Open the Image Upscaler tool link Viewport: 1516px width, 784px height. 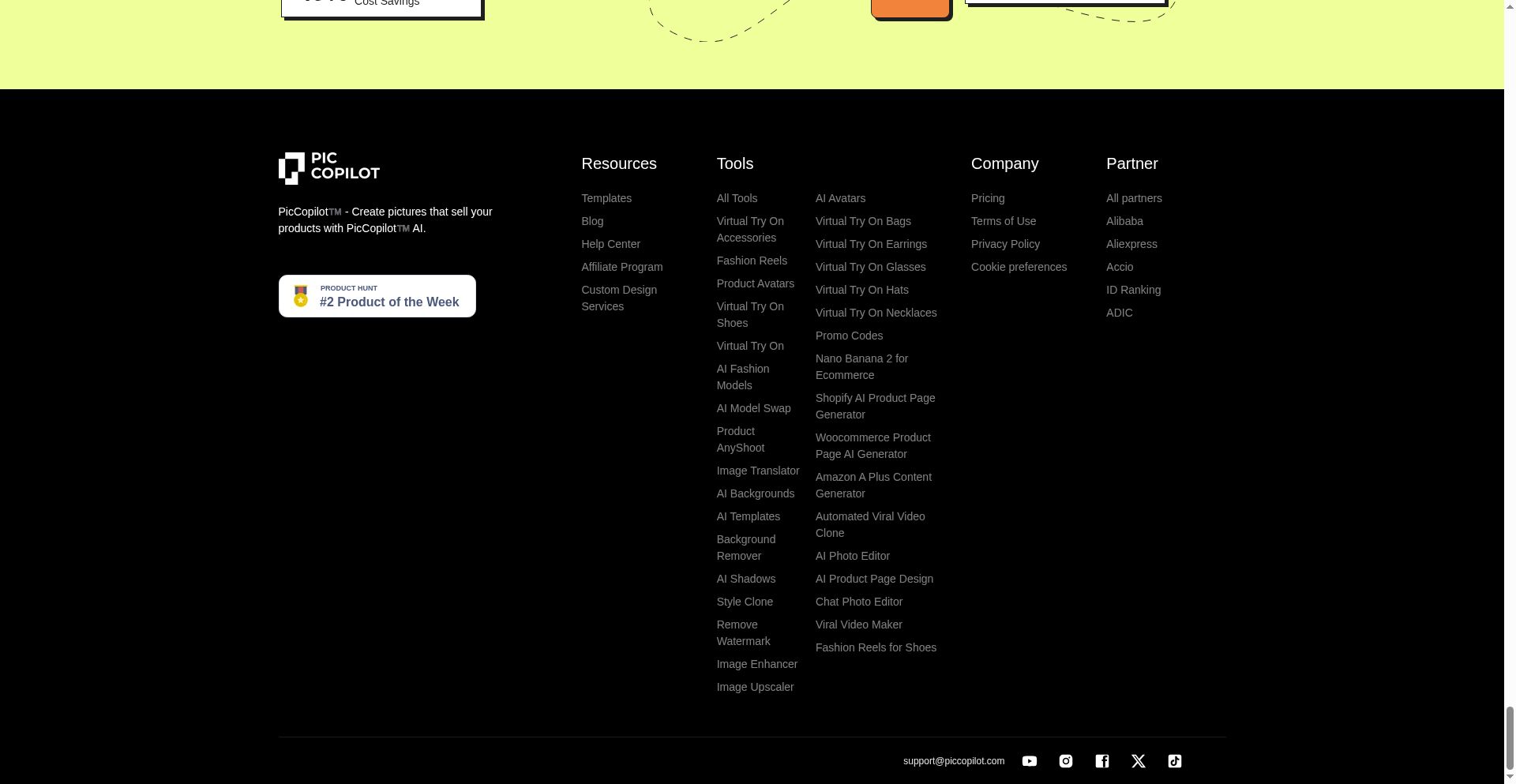pos(755,687)
